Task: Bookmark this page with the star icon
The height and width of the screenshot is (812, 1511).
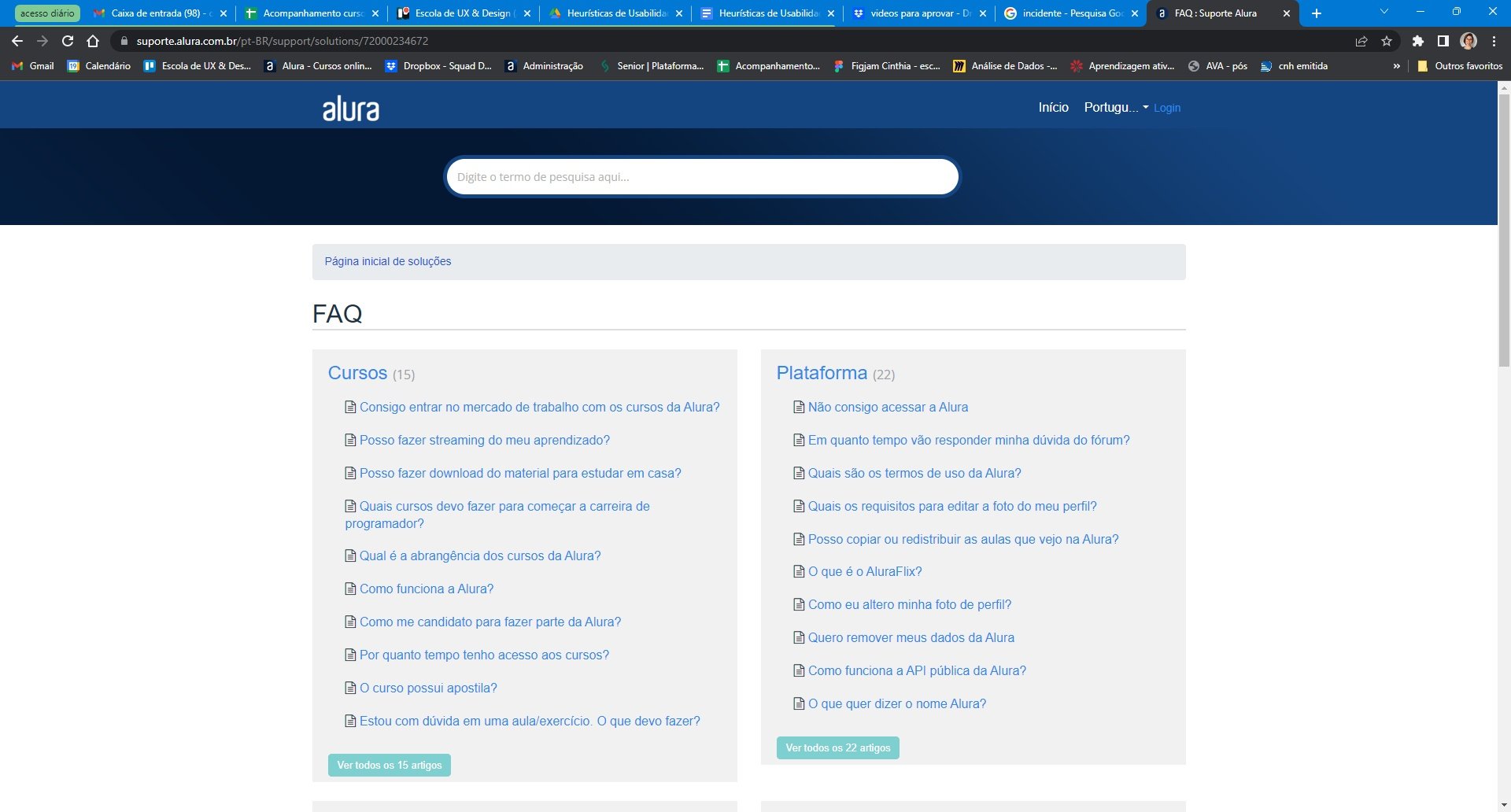Action: click(1387, 41)
